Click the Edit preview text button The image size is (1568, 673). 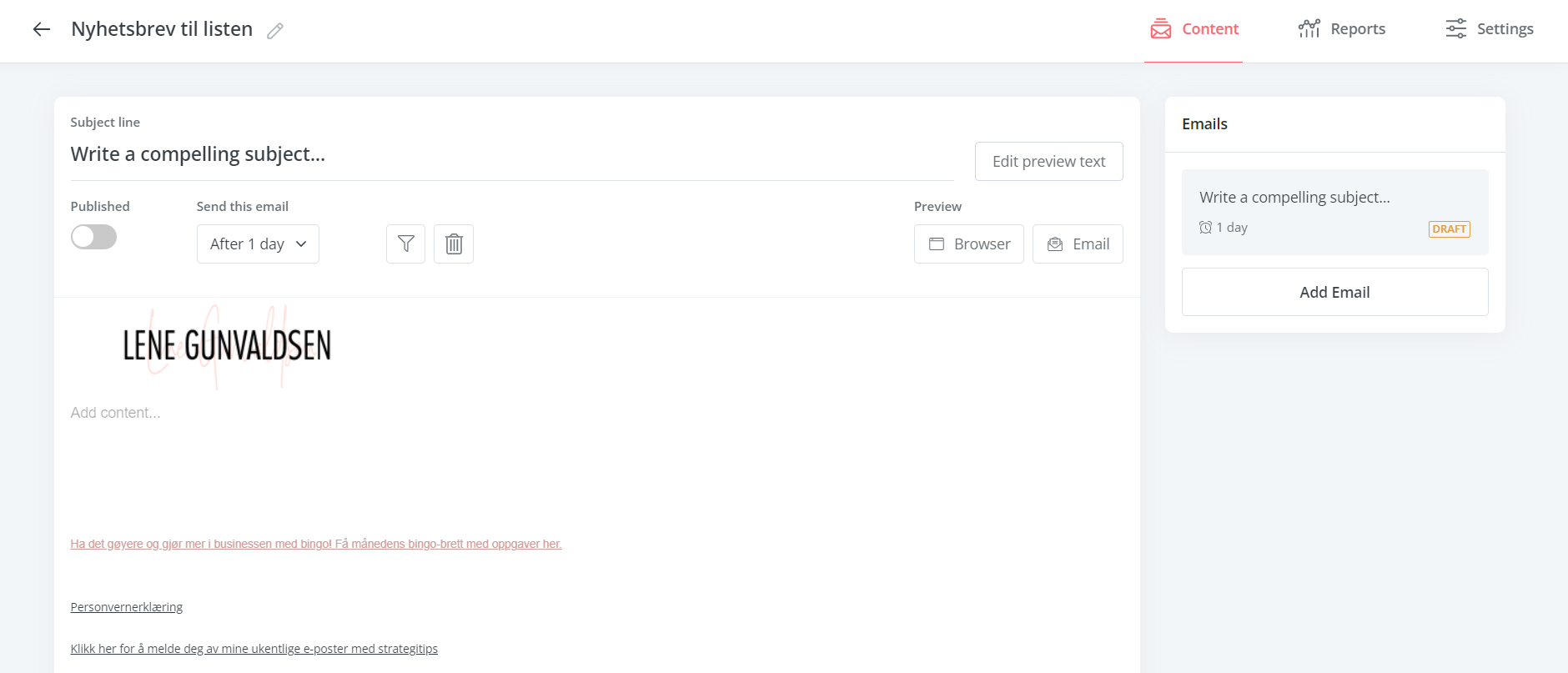1048,161
